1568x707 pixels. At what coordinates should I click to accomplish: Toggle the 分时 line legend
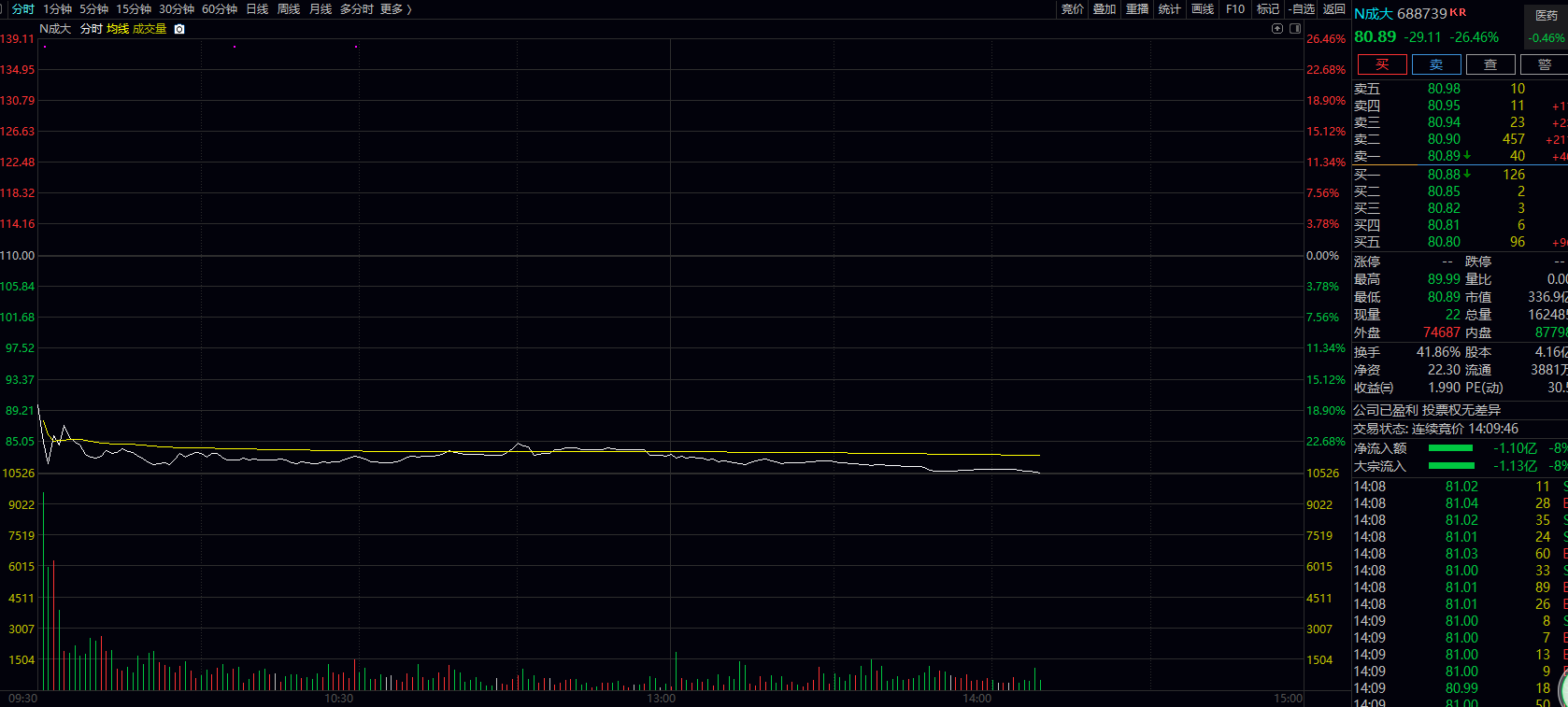click(x=92, y=29)
